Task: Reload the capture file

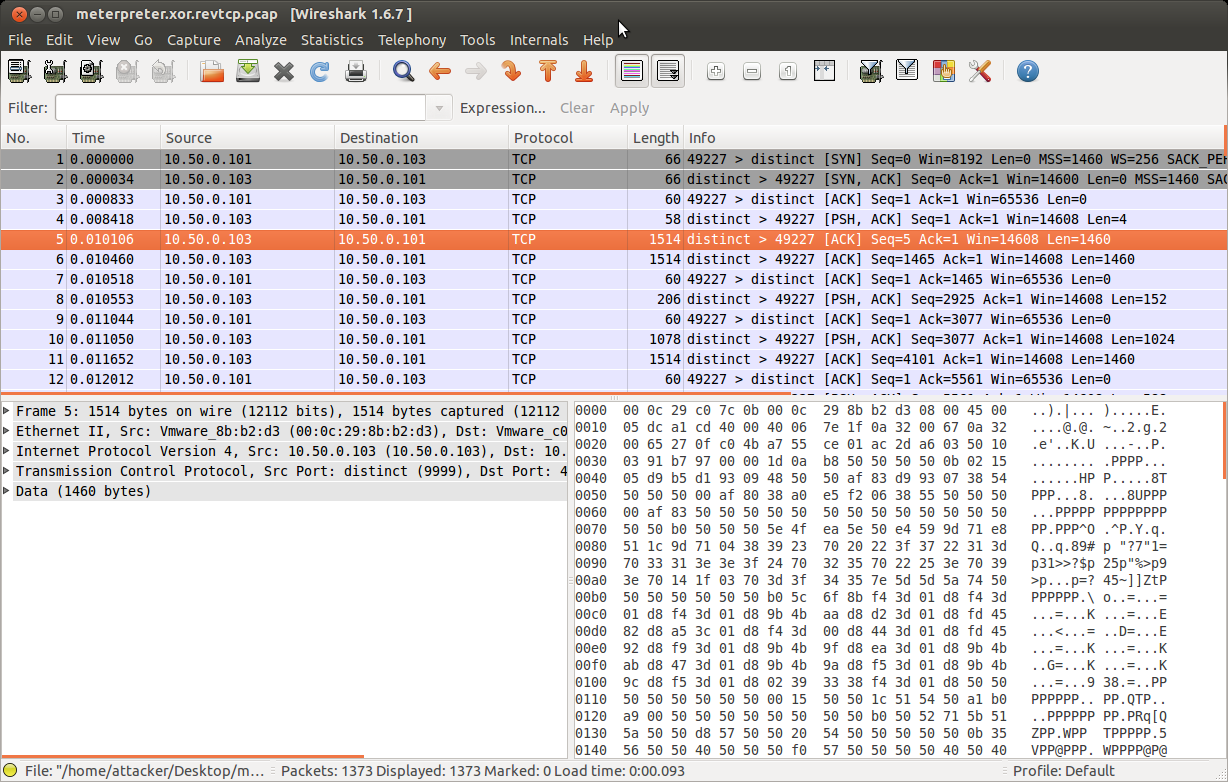Action: (x=320, y=71)
